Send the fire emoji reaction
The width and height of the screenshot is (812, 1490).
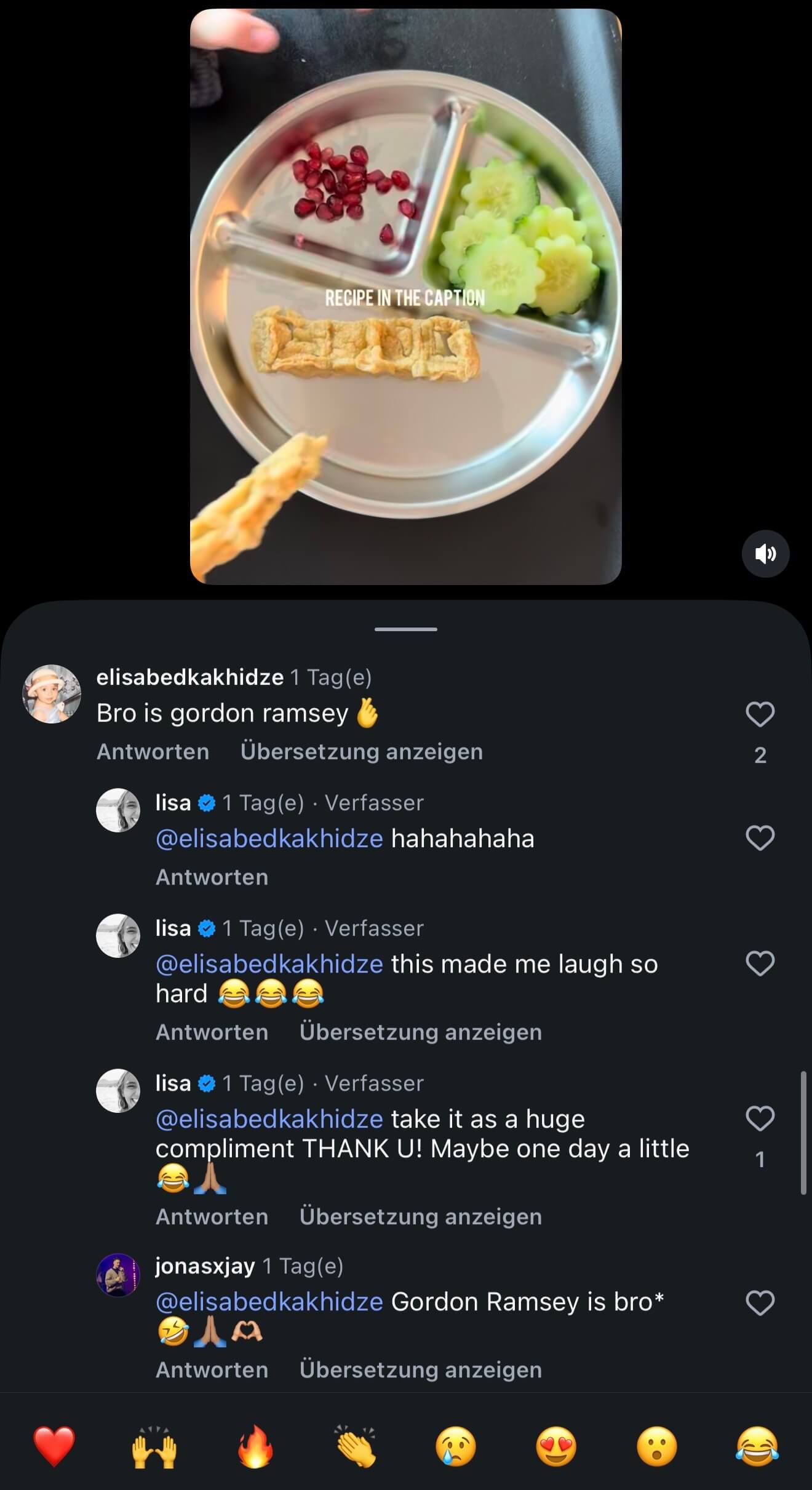[255, 1447]
